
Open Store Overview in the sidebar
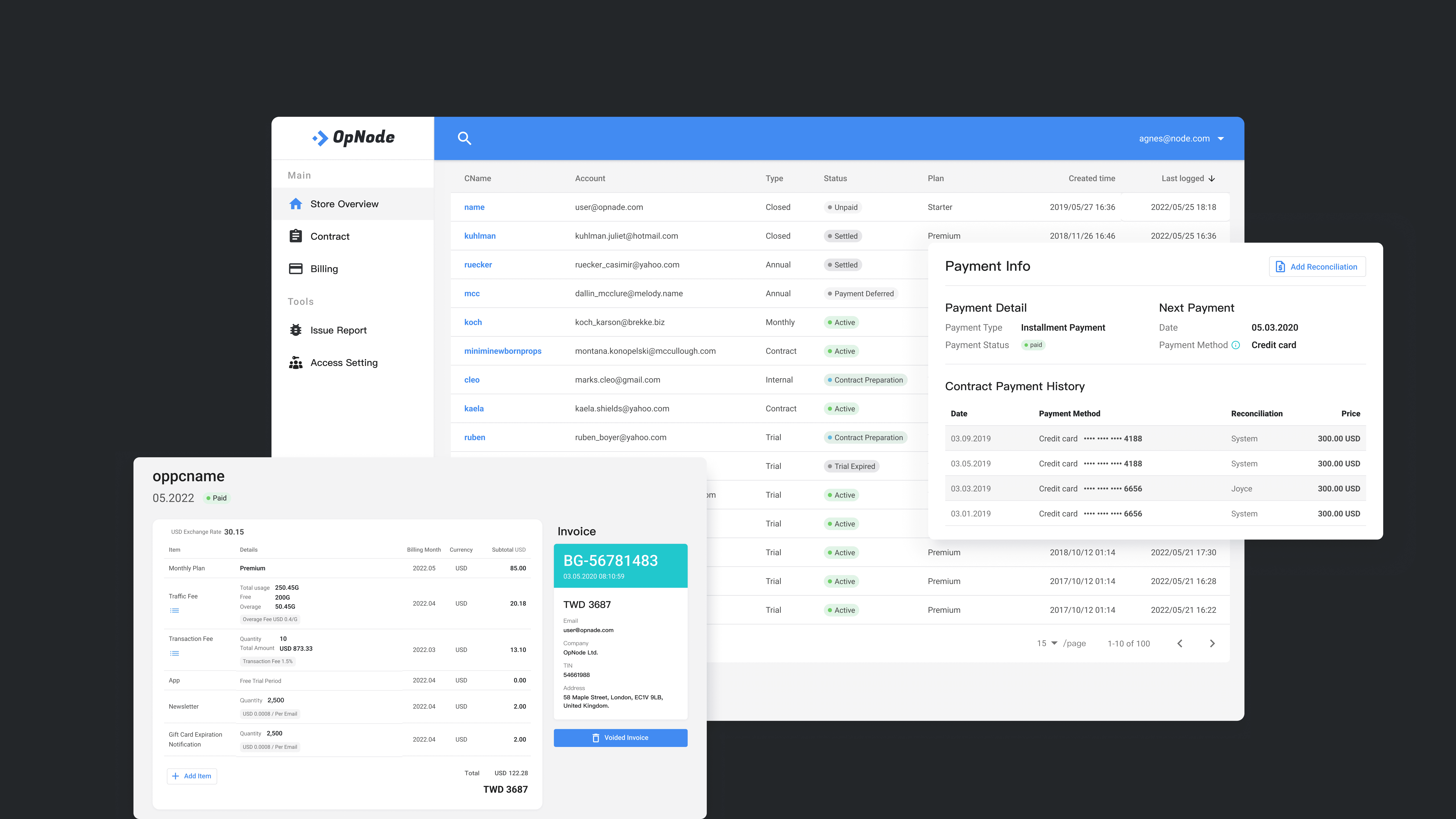[353, 204]
